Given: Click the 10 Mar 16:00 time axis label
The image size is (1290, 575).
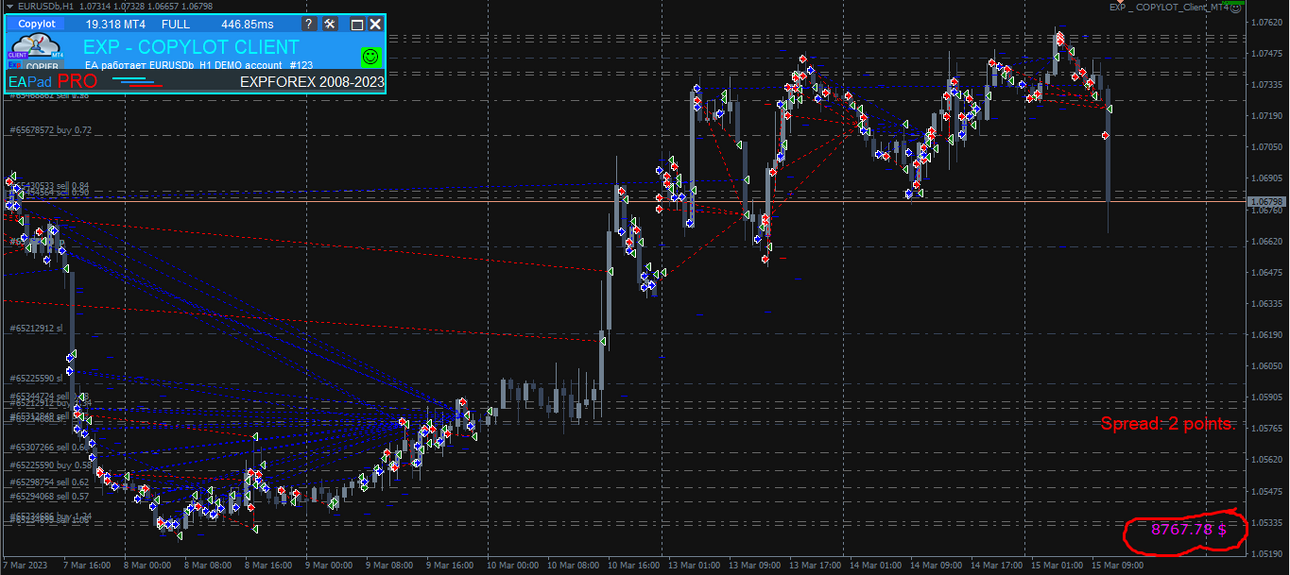Looking at the screenshot, I should pyautogui.click(x=635, y=565).
